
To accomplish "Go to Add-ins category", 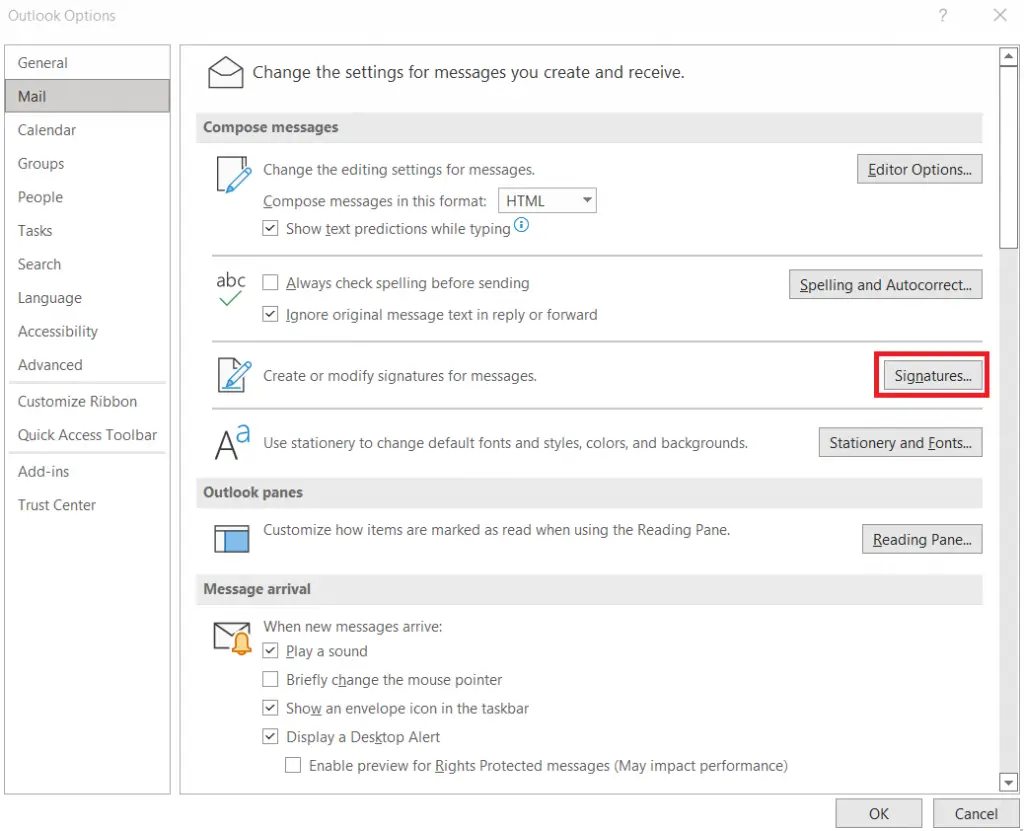I will click(88, 471).
